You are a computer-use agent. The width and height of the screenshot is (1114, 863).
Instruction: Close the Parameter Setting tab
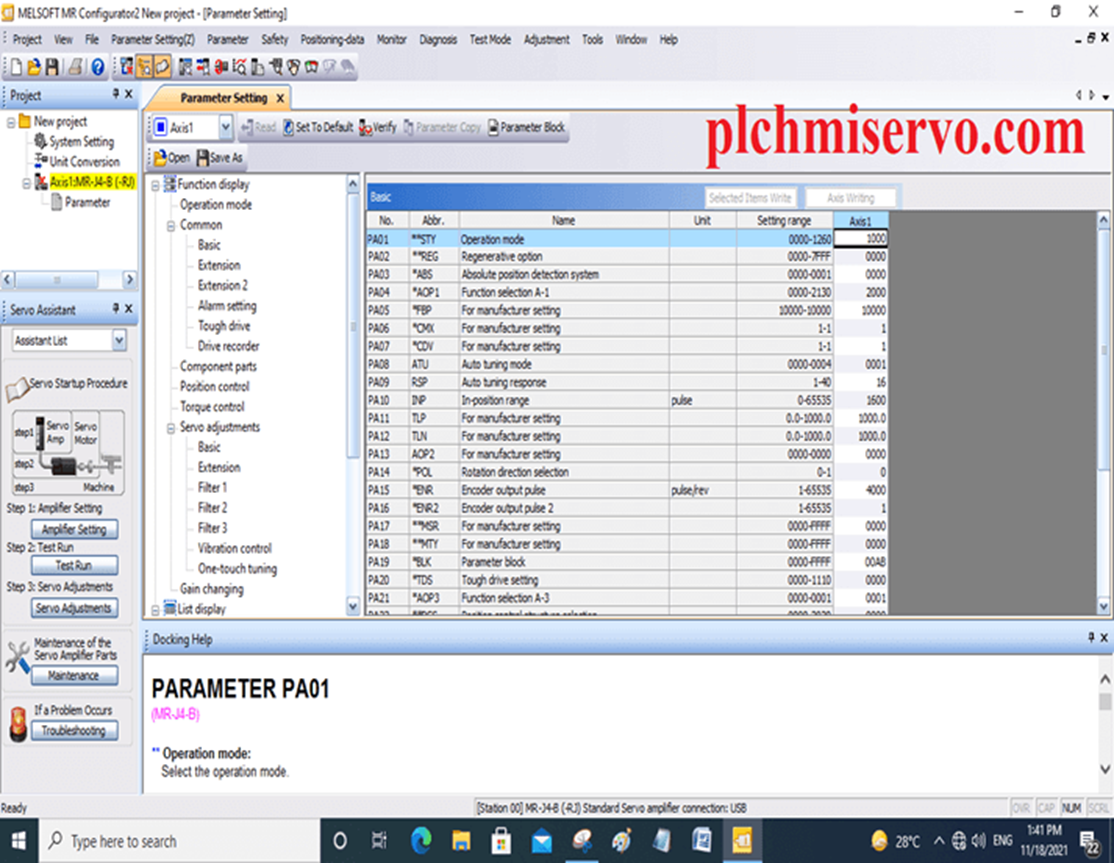[280, 98]
